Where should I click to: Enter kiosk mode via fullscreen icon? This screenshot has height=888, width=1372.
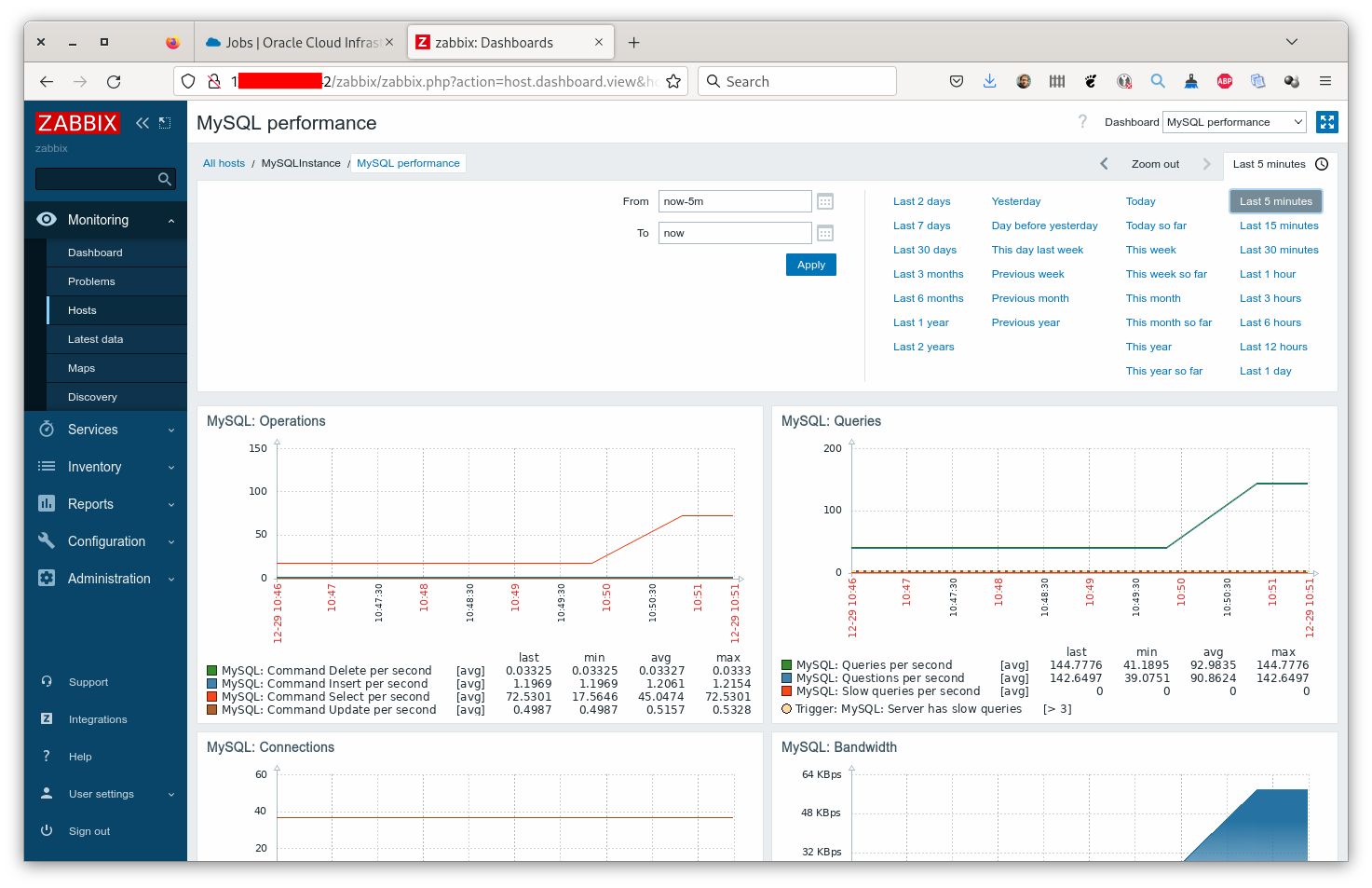[x=1326, y=121]
